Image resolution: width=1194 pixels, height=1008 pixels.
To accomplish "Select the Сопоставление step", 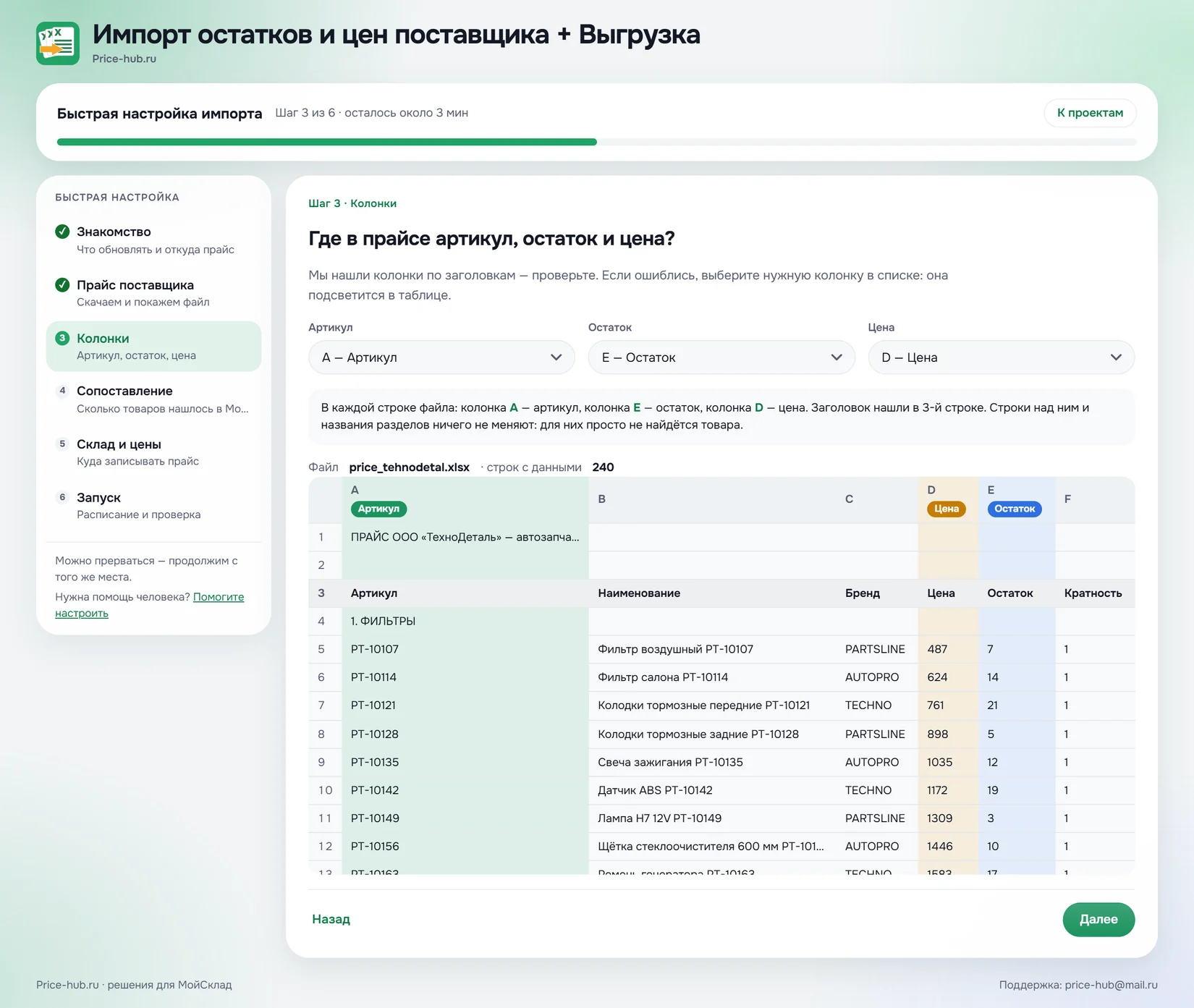I will [x=153, y=399].
